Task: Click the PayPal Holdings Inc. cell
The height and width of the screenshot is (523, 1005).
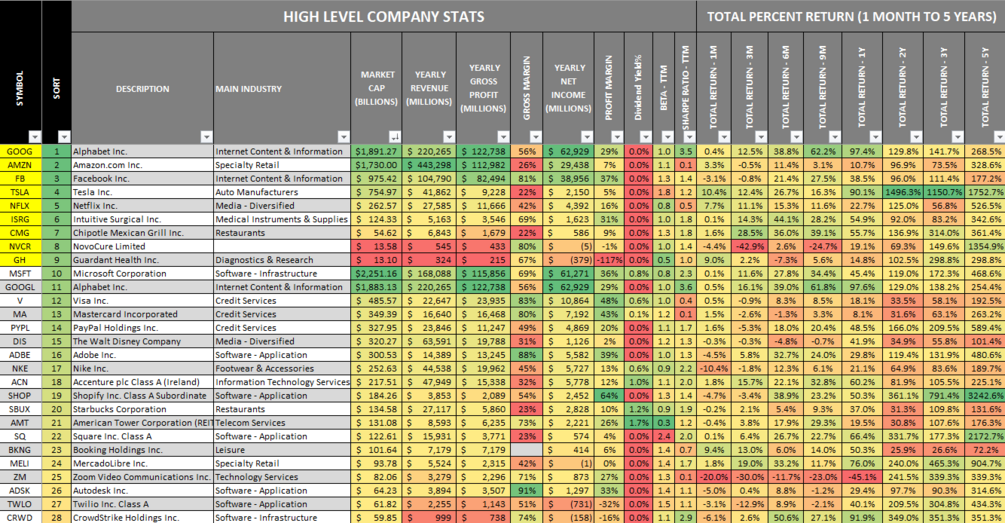Action: (x=142, y=328)
